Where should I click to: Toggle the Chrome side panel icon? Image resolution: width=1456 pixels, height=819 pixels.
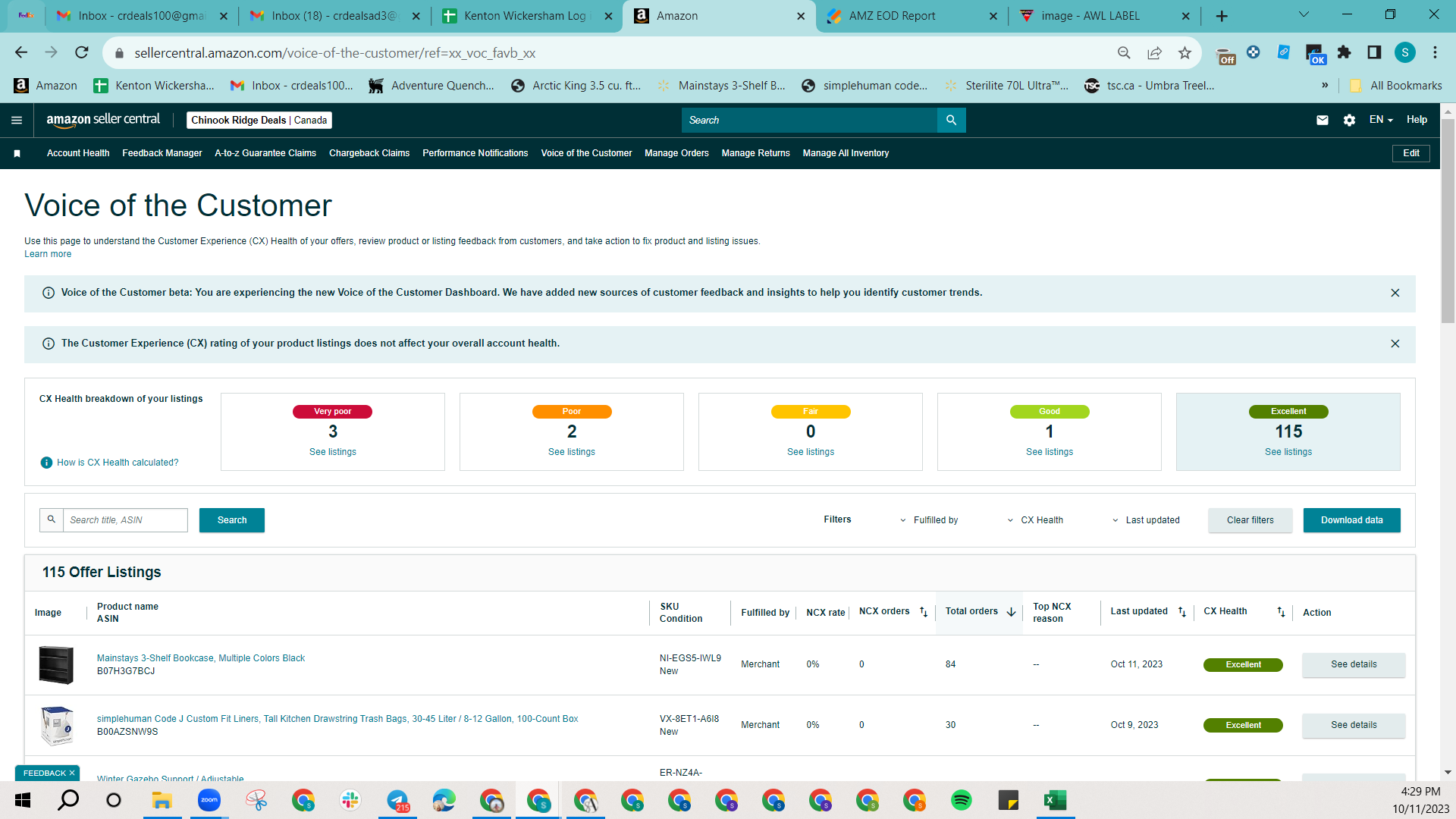[1374, 52]
